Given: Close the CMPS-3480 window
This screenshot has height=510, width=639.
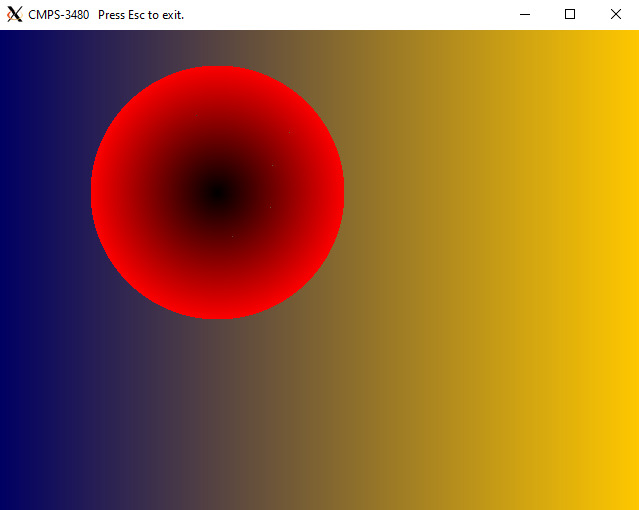Looking at the screenshot, I should pos(616,15).
